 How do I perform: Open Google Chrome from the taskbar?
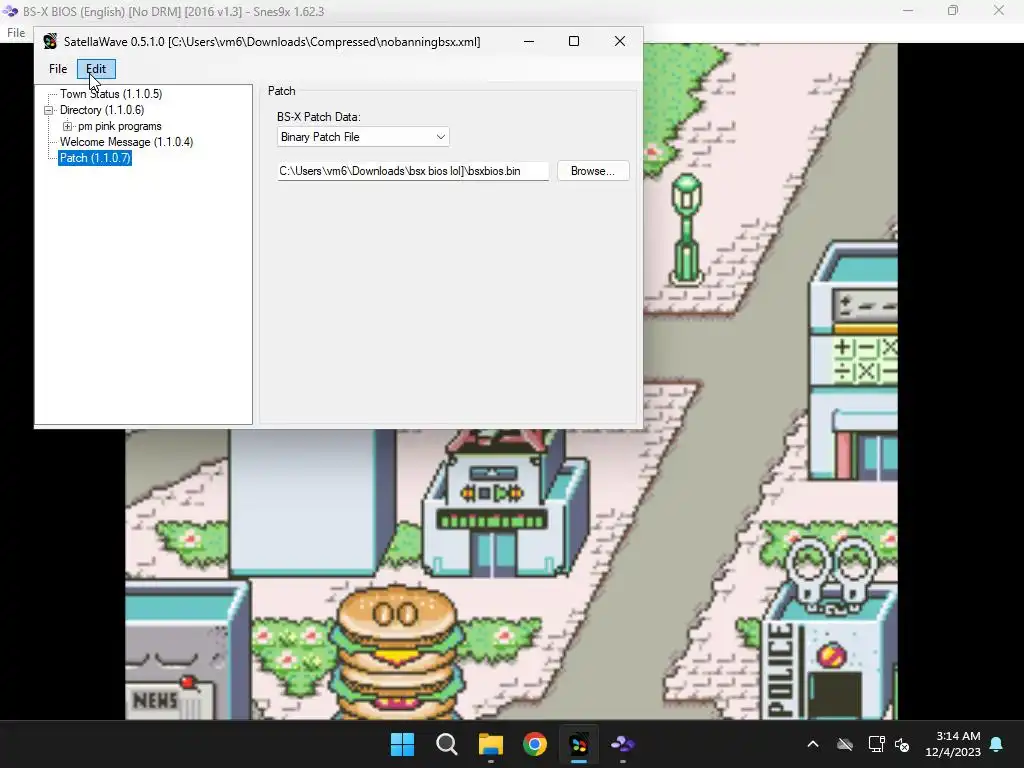pyautogui.click(x=535, y=744)
